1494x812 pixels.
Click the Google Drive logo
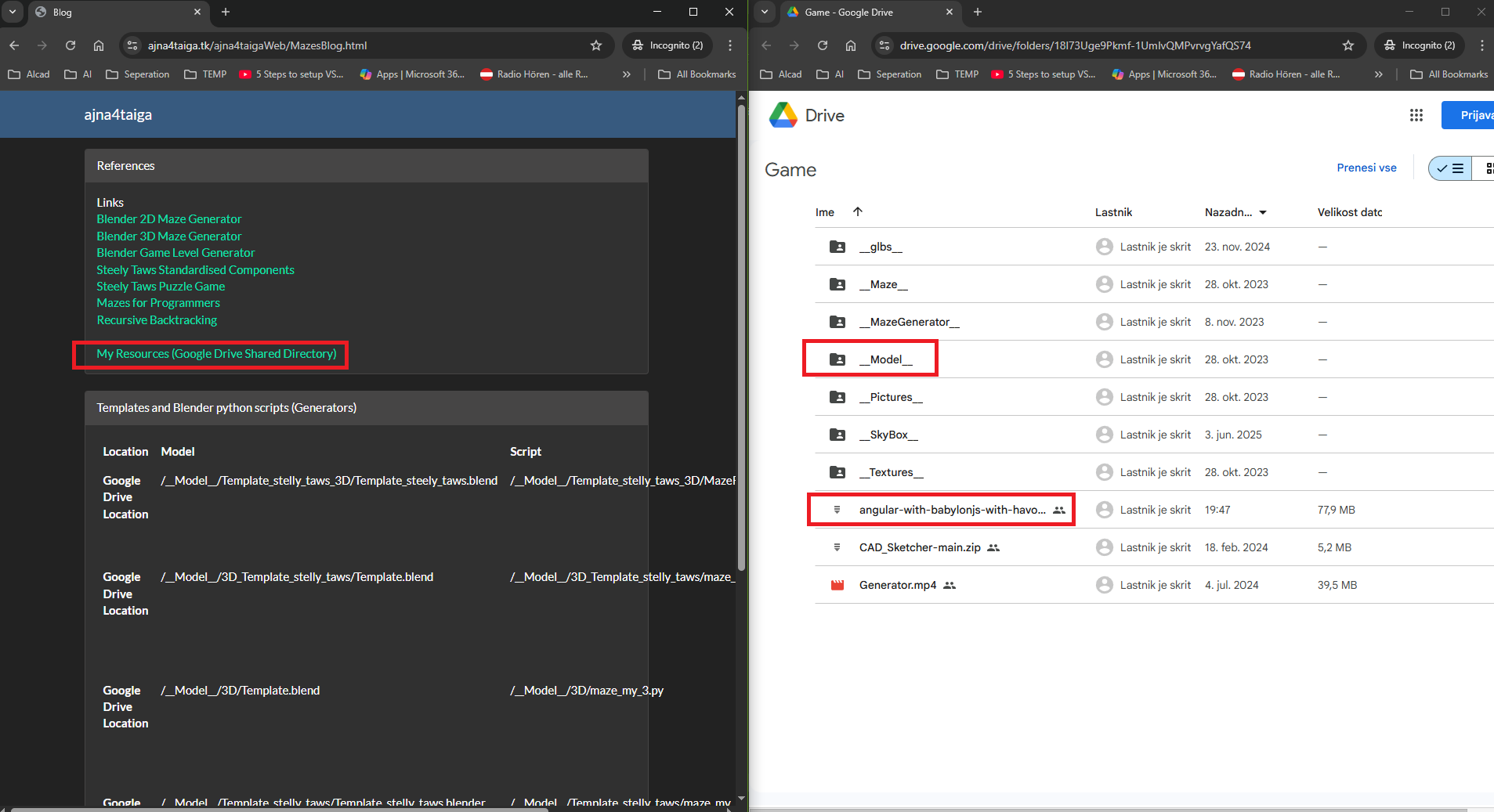(783, 115)
